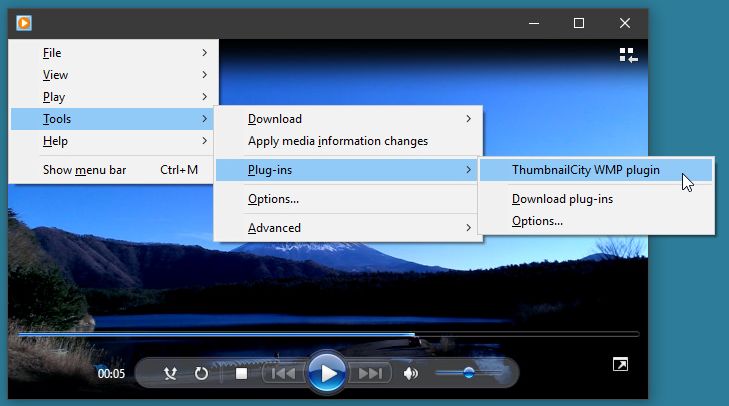Screen dimensions: 729x406
Task: Expand File submenu arrow
Action: [x=205, y=53]
